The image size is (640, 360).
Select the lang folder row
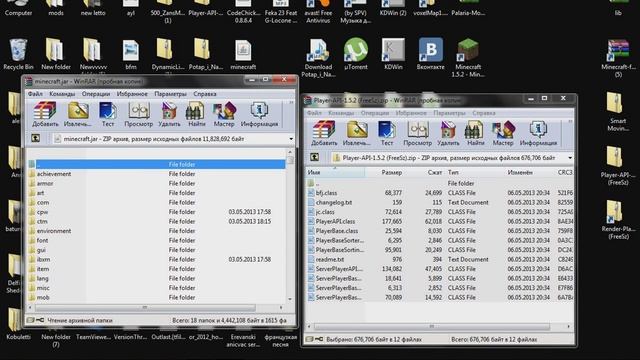[x=156, y=278]
